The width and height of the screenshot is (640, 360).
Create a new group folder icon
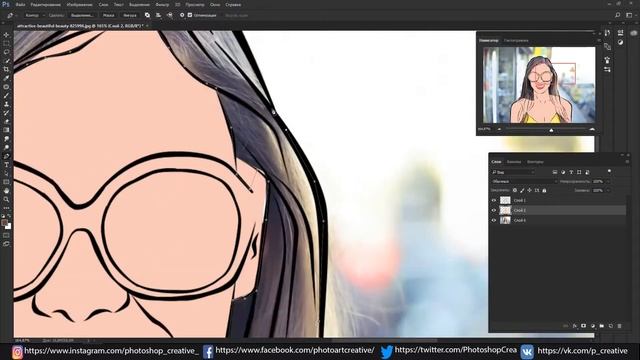pyautogui.click(x=602, y=326)
